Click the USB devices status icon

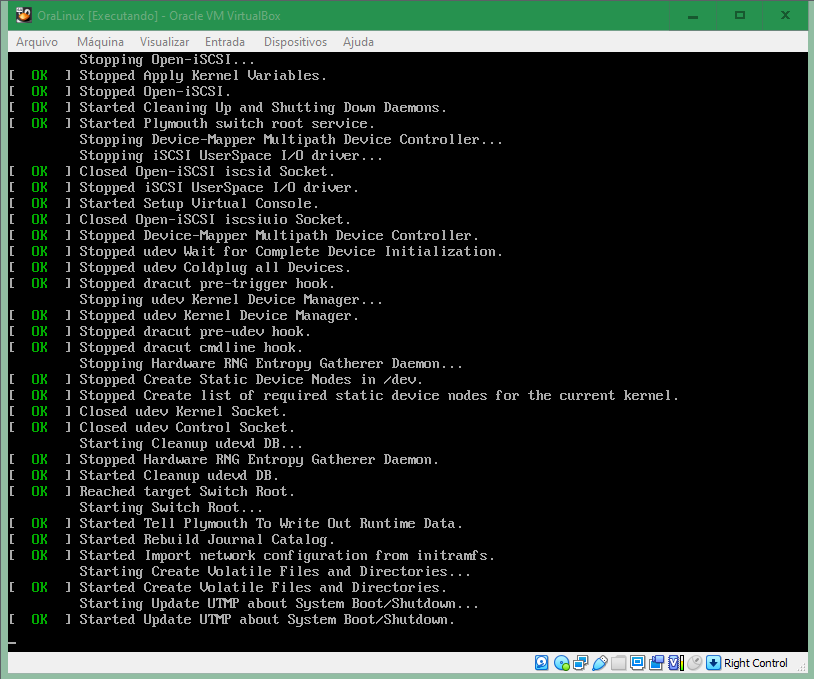[x=600, y=662]
